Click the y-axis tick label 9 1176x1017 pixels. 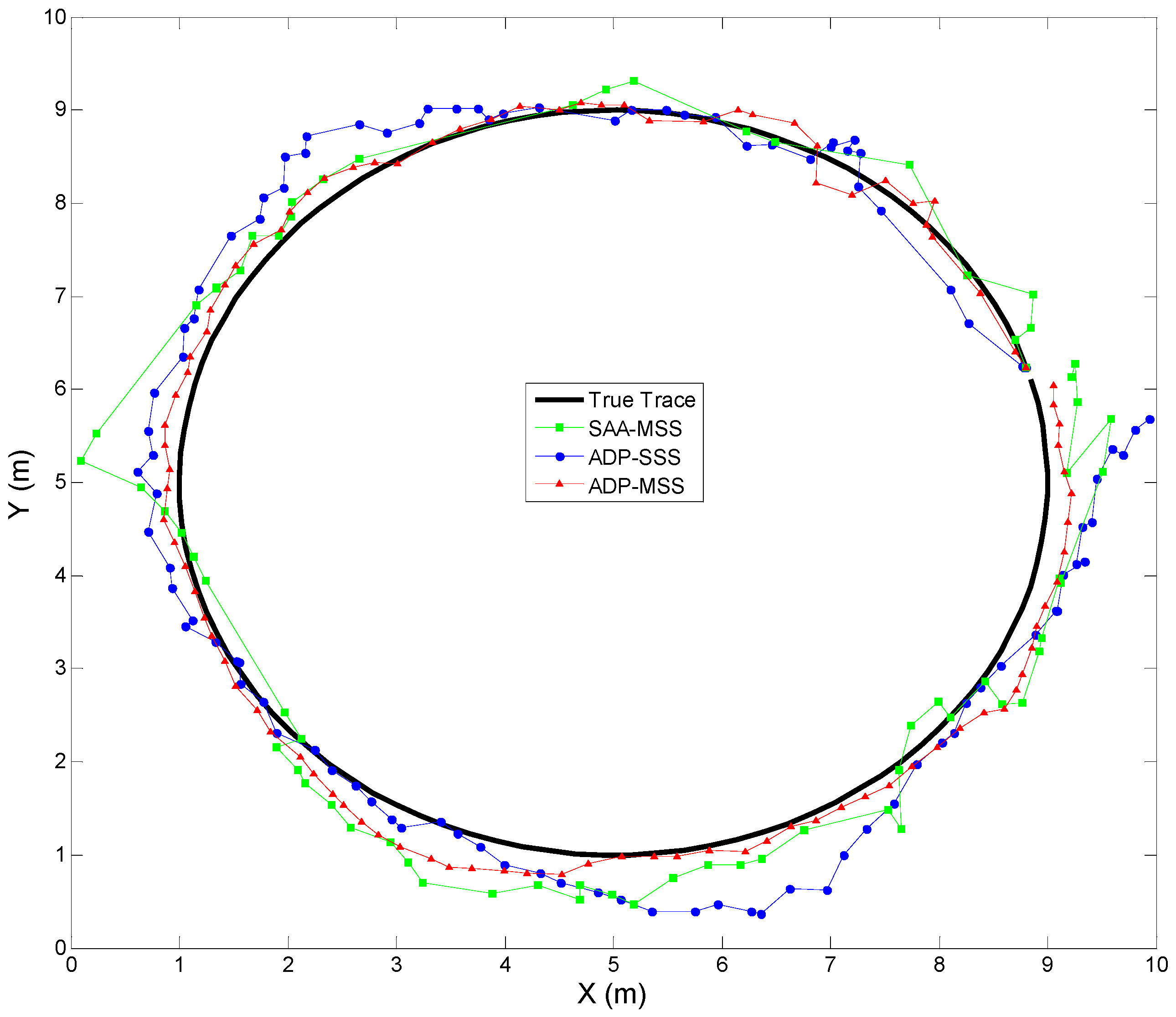pyautogui.click(x=60, y=109)
